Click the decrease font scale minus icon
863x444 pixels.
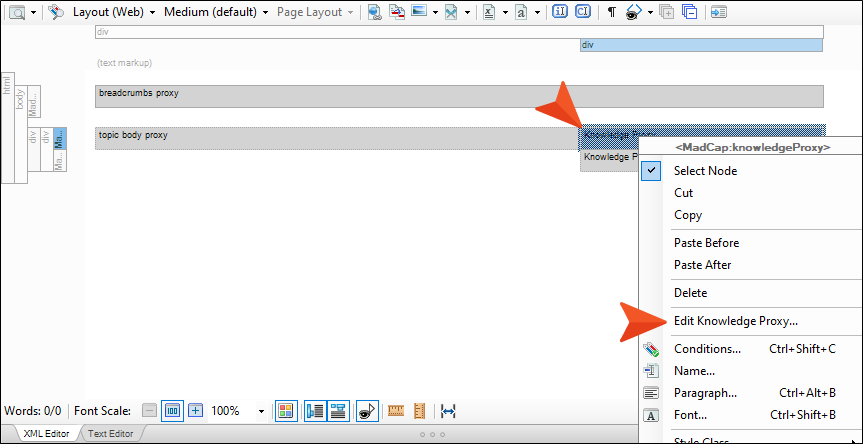(x=150, y=410)
